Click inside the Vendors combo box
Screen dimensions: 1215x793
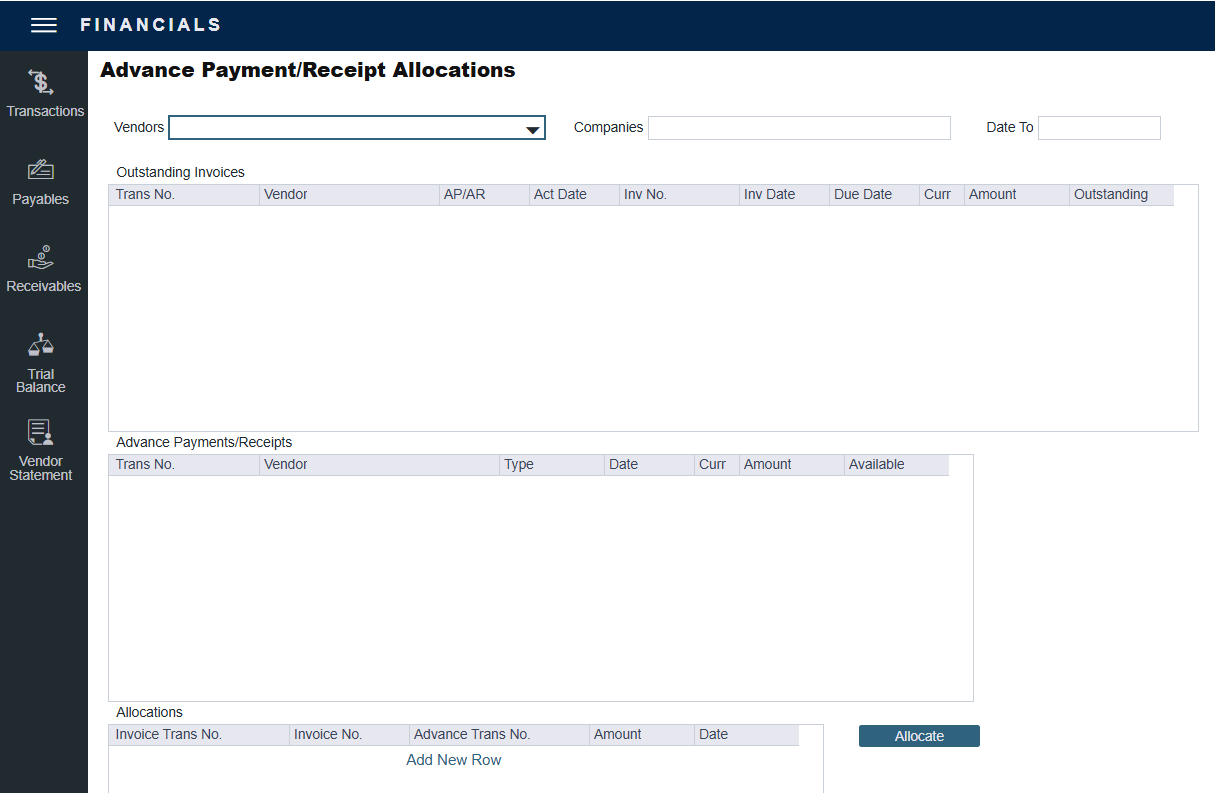345,128
